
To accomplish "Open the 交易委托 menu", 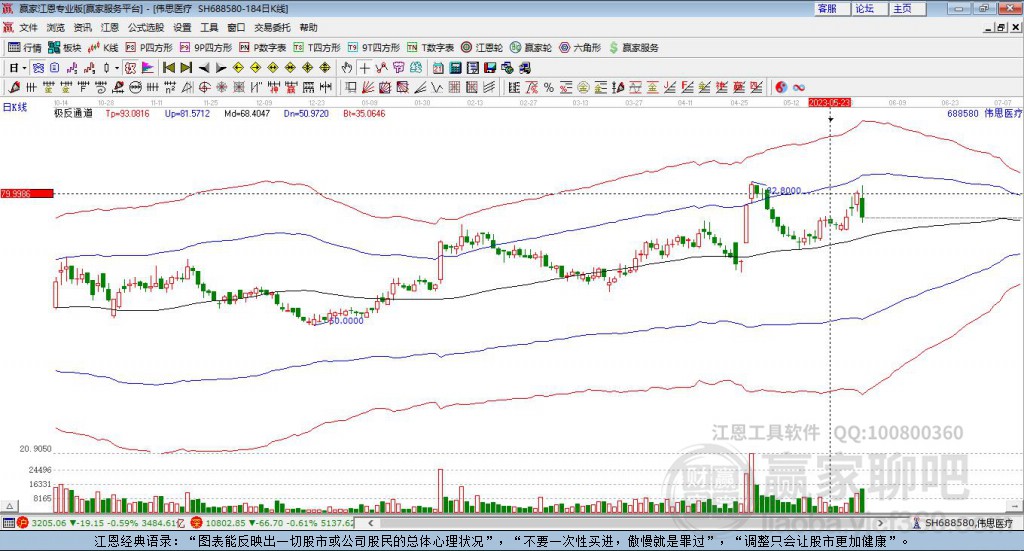I will (272, 27).
